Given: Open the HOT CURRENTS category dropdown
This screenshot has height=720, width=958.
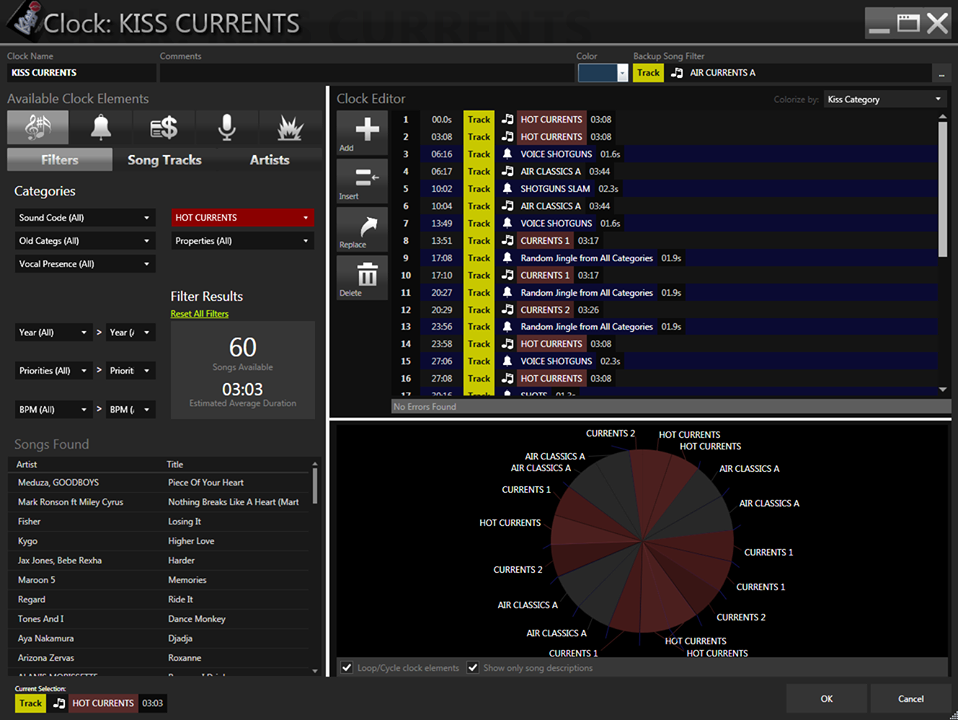Looking at the screenshot, I should [x=243, y=218].
